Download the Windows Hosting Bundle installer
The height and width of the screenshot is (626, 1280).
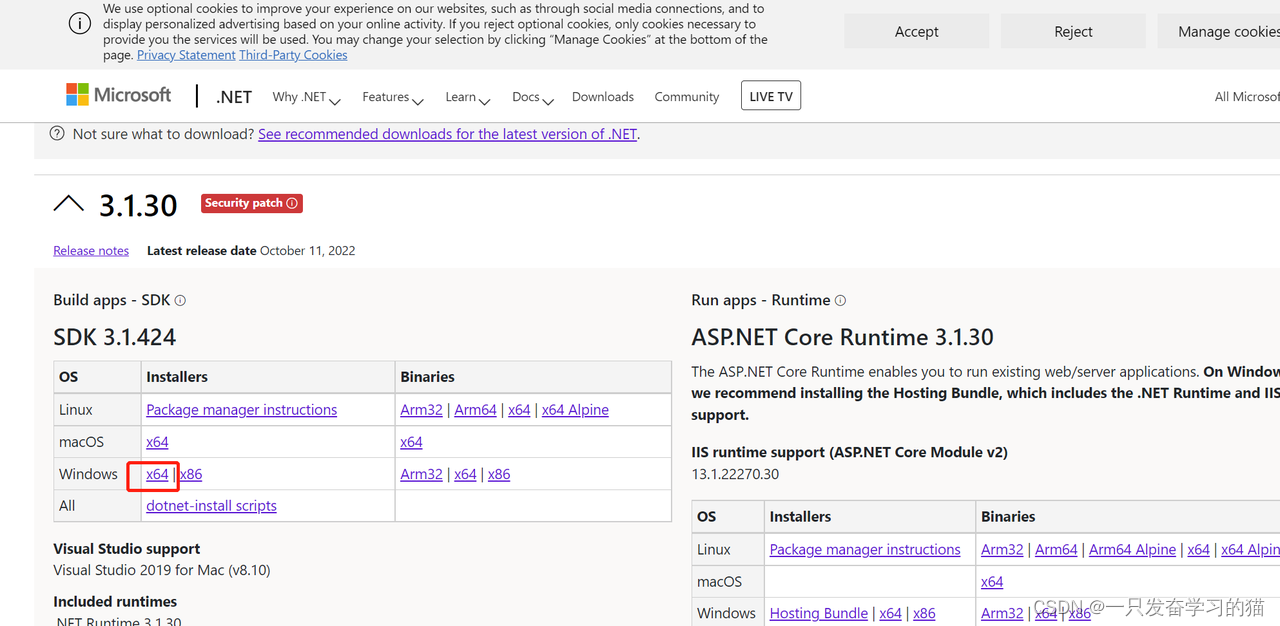[x=818, y=614]
